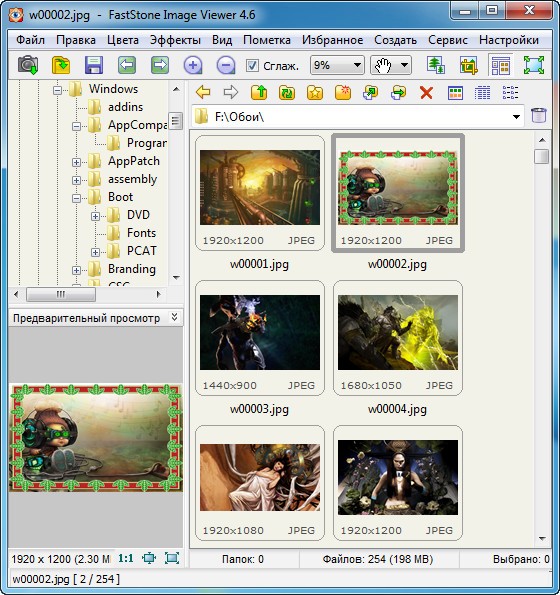The height and width of the screenshot is (595, 560).
Task: Click the crop board tool icon
Action: [469, 65]
